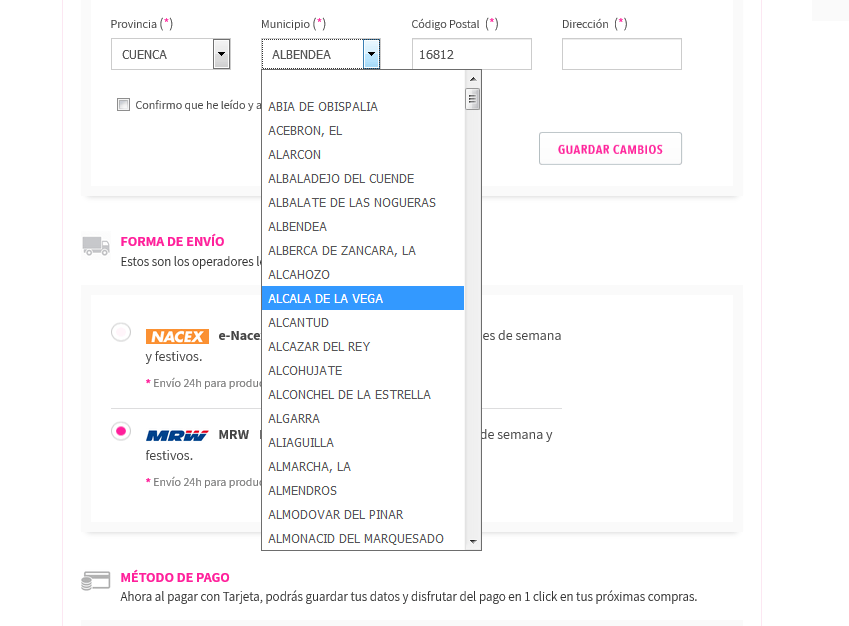Open the Provincia dropdown showing CUENCA
849x626 pixels.
[171, 54]
